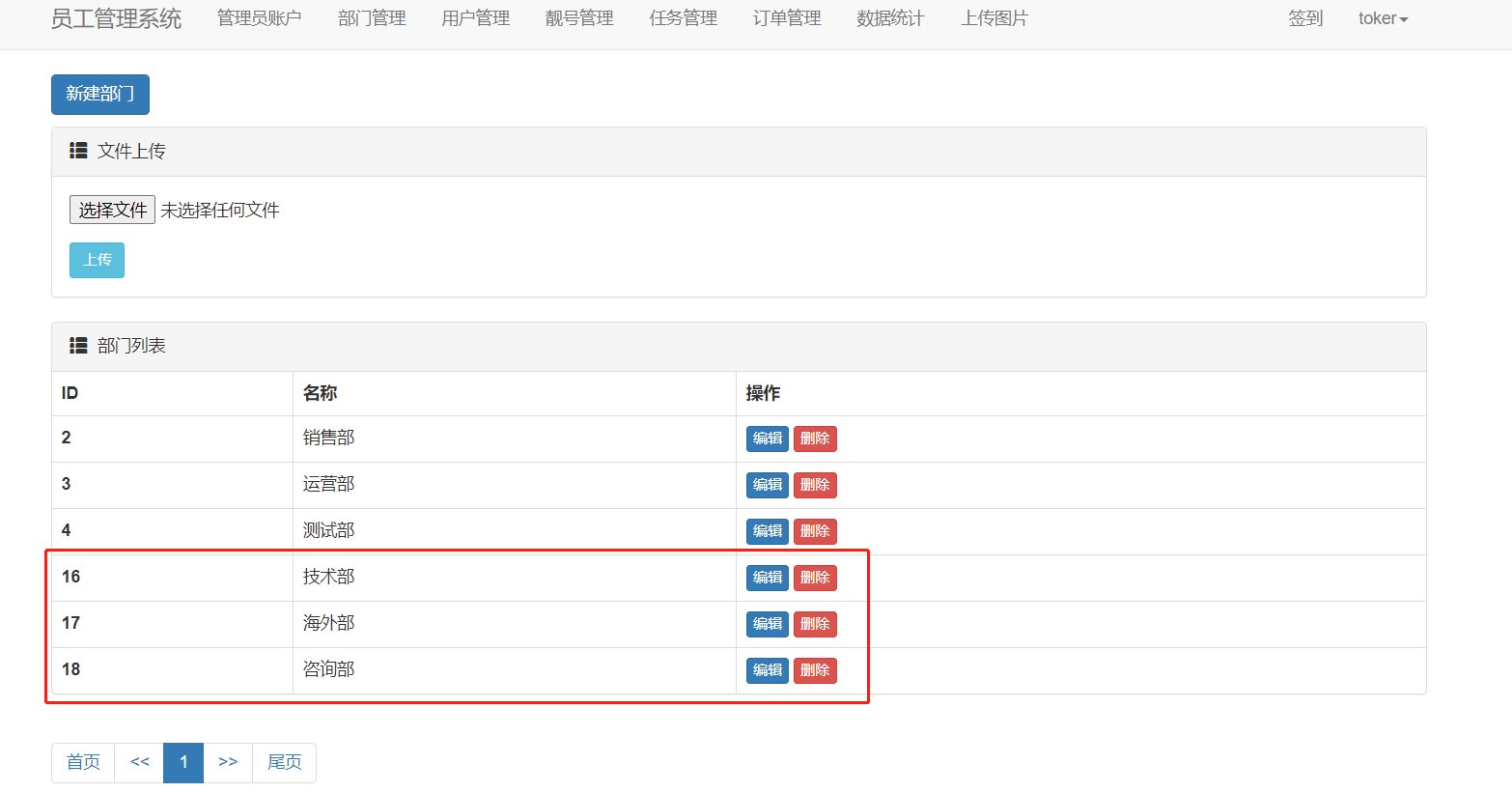Screen dimensions: 1512x793
Task: Click ID cell 17
Action: pos(172,624)
